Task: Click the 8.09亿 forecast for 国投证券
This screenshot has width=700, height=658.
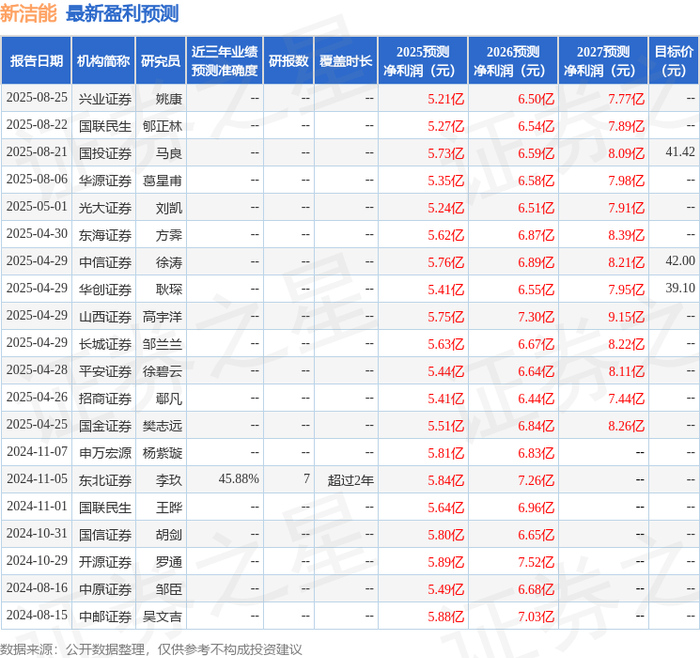Action: pos(626,153)
